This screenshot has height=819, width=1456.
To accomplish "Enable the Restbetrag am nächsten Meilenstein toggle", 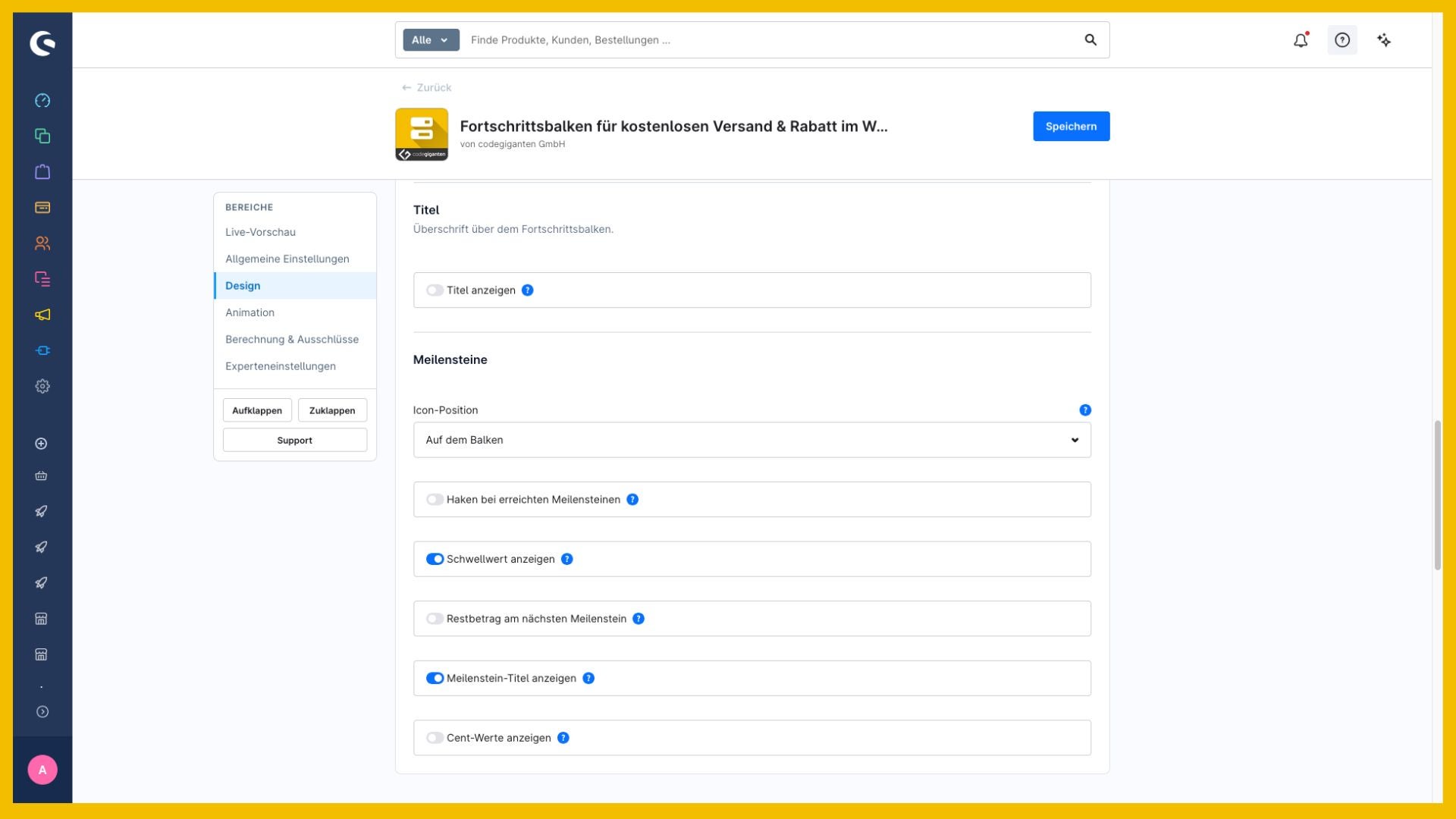I will pyautogui.click(x=435, y=619).
